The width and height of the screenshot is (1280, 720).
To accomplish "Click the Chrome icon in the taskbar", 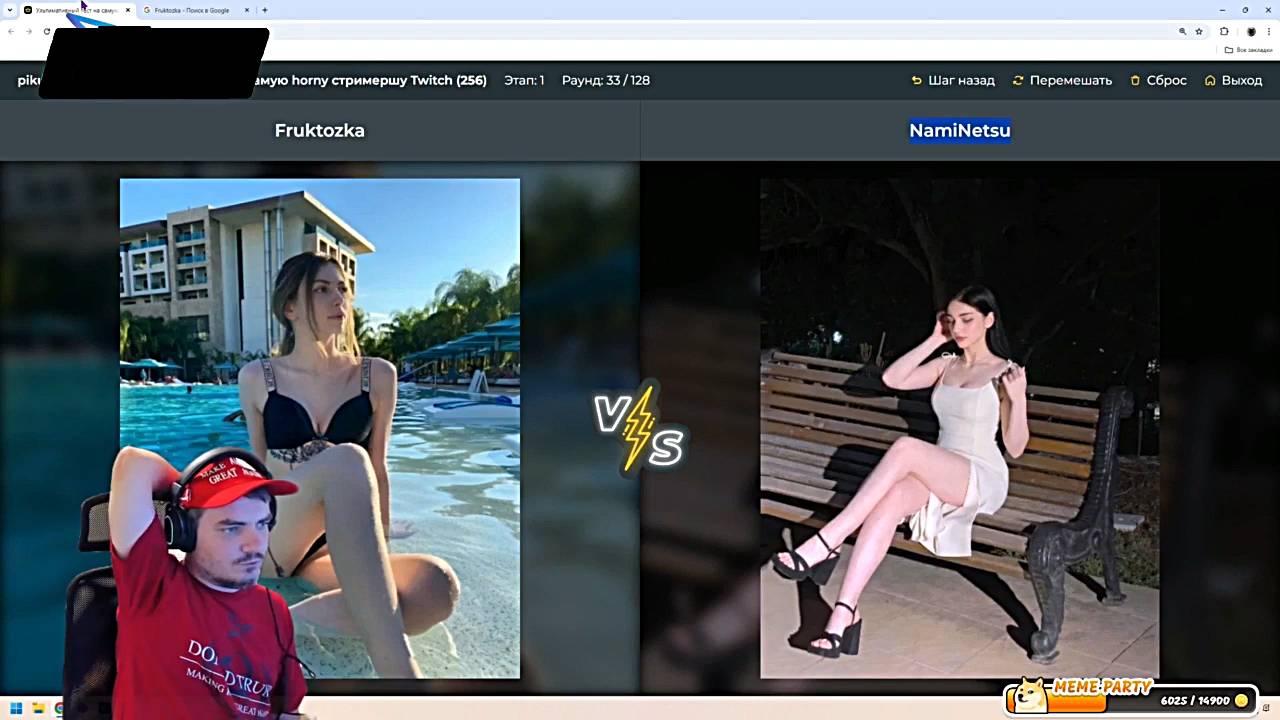I will click(59, 709).
